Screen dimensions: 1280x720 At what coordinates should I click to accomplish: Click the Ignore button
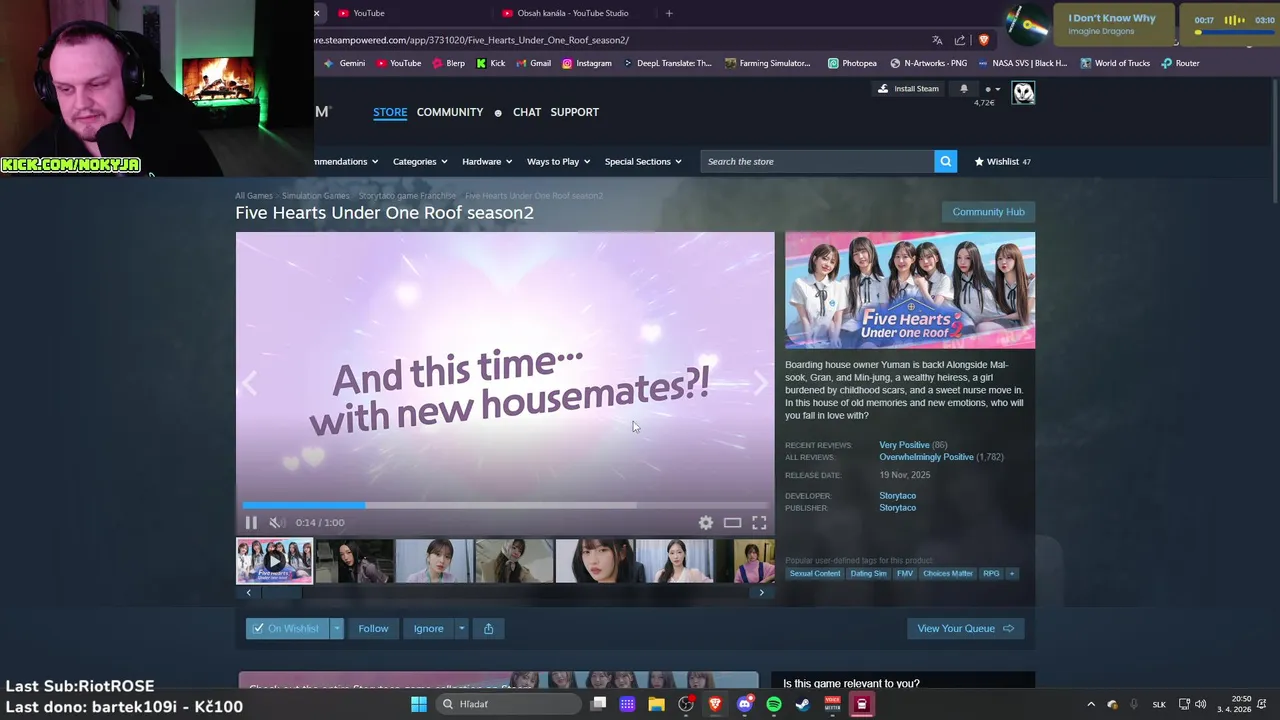coord(428,628)
